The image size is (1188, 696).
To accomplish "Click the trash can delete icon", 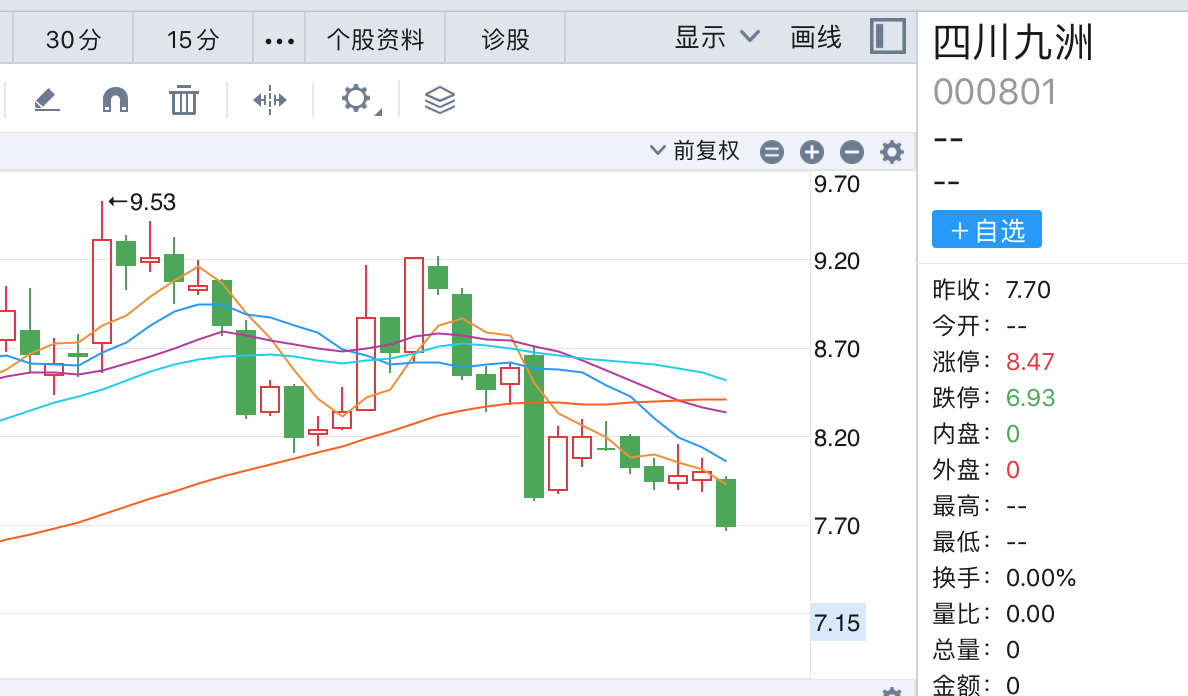I will pos(184,99).
